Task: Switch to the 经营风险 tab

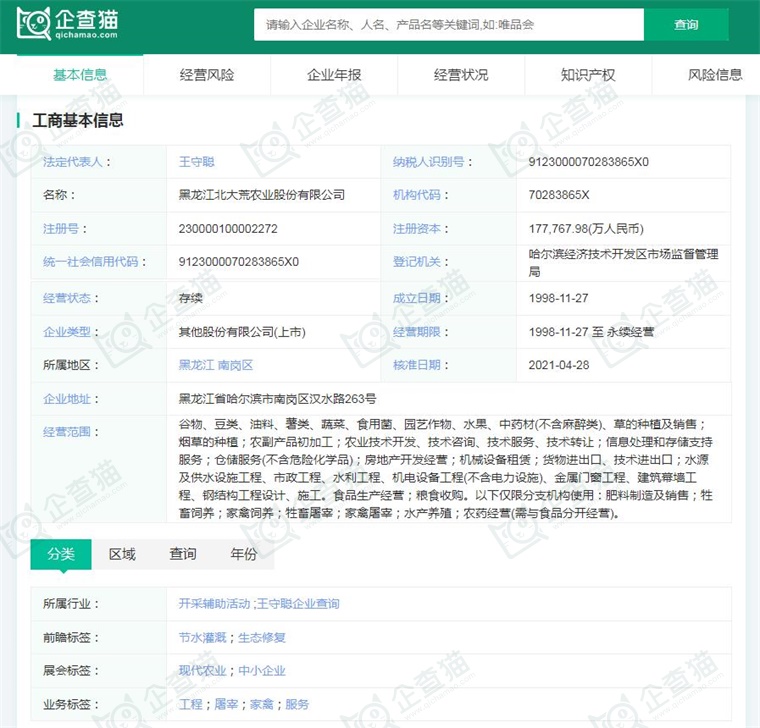Action: (207, 75)
